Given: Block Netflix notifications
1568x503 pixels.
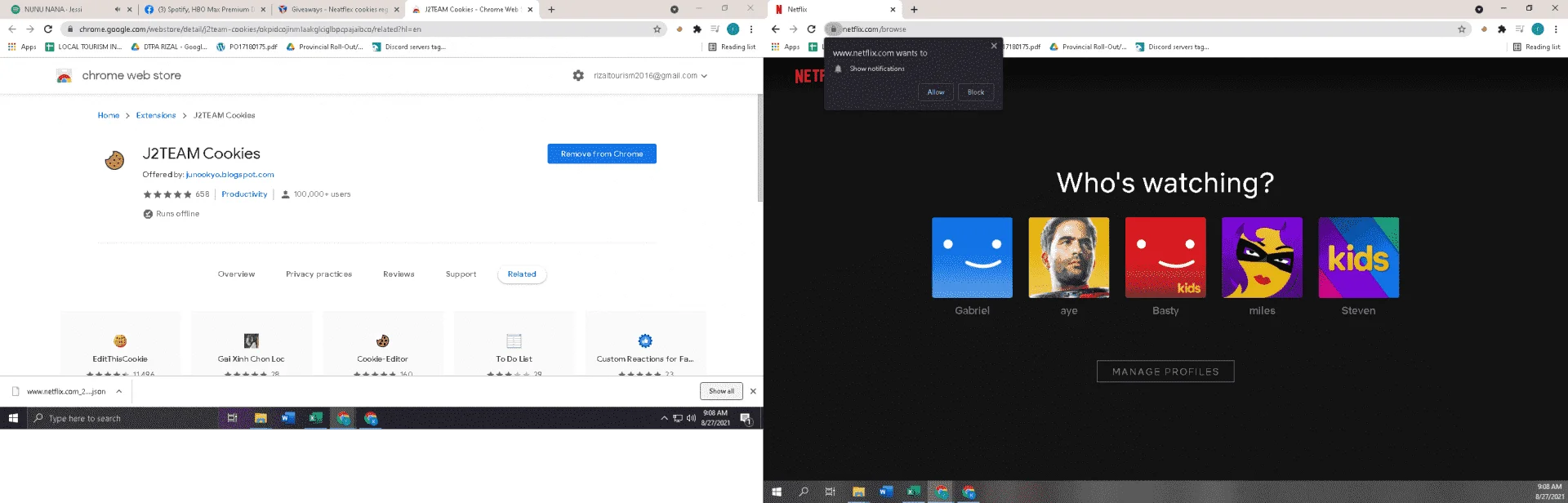Looking at the screenshot, I should [976, 92].
